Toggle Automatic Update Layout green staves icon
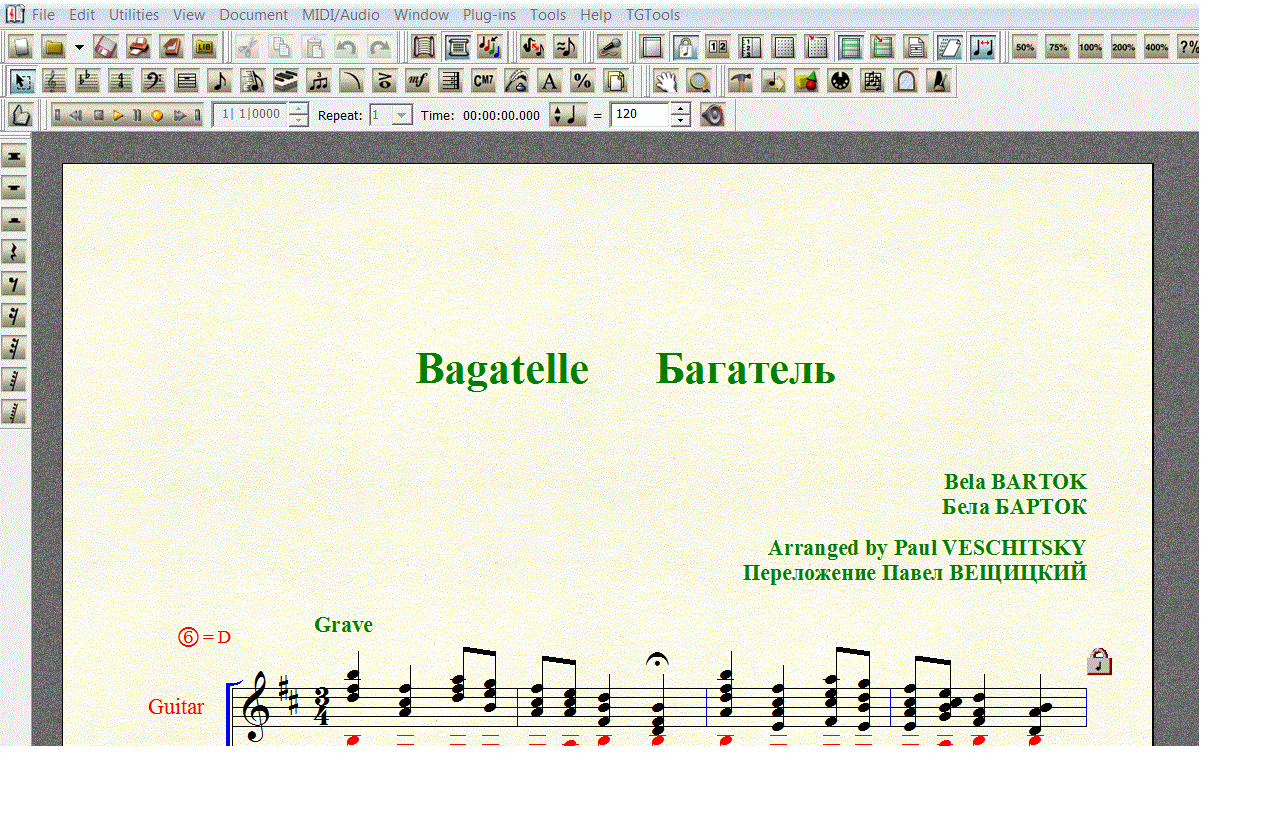 [851, 47]
